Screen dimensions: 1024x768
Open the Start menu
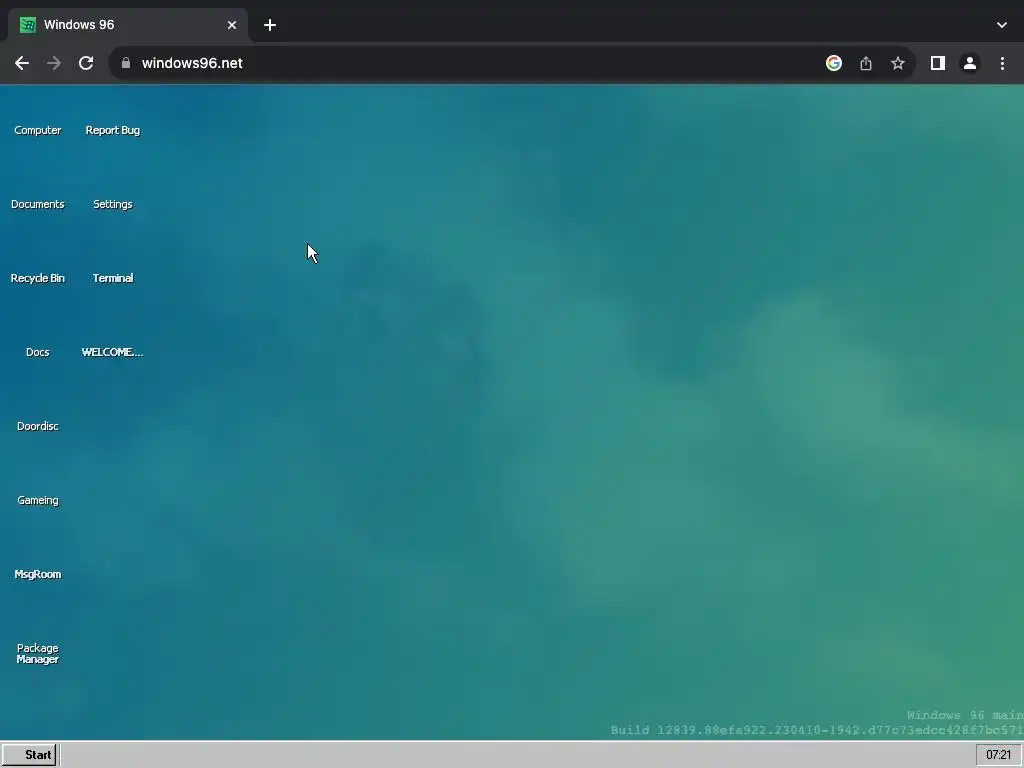(x=29, y=755)
